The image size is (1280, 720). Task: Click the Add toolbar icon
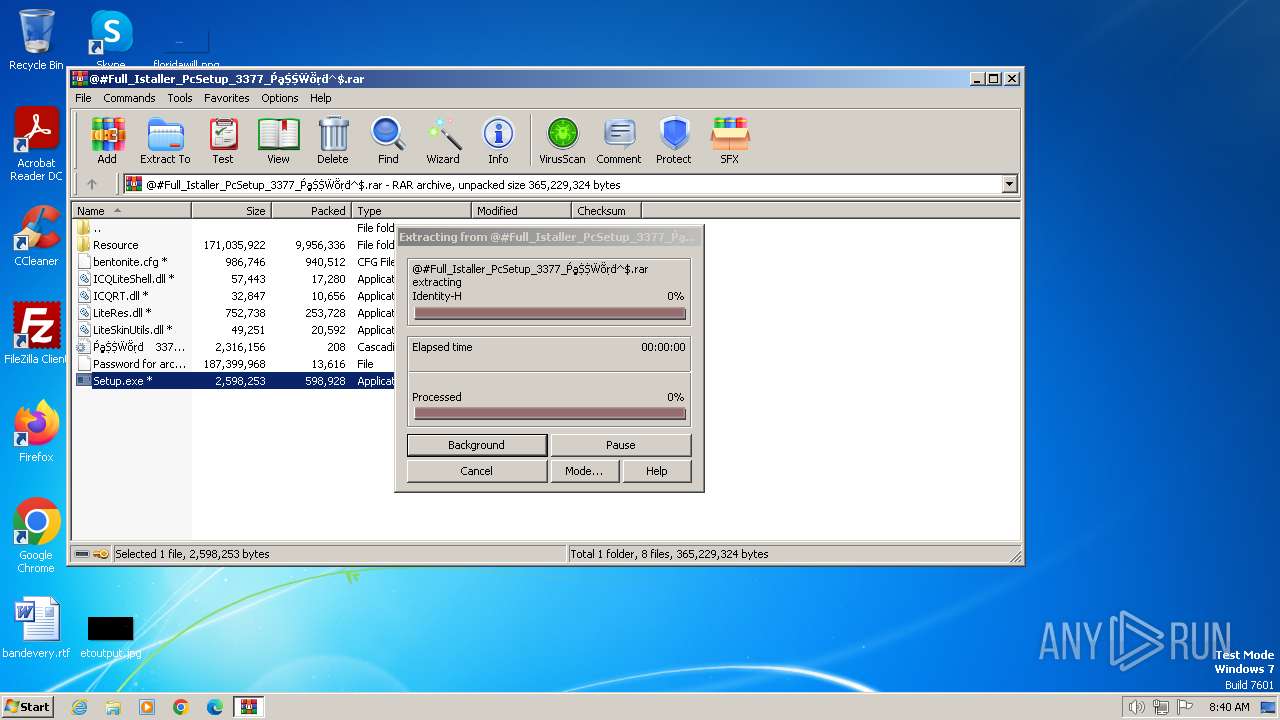[107, 140]
